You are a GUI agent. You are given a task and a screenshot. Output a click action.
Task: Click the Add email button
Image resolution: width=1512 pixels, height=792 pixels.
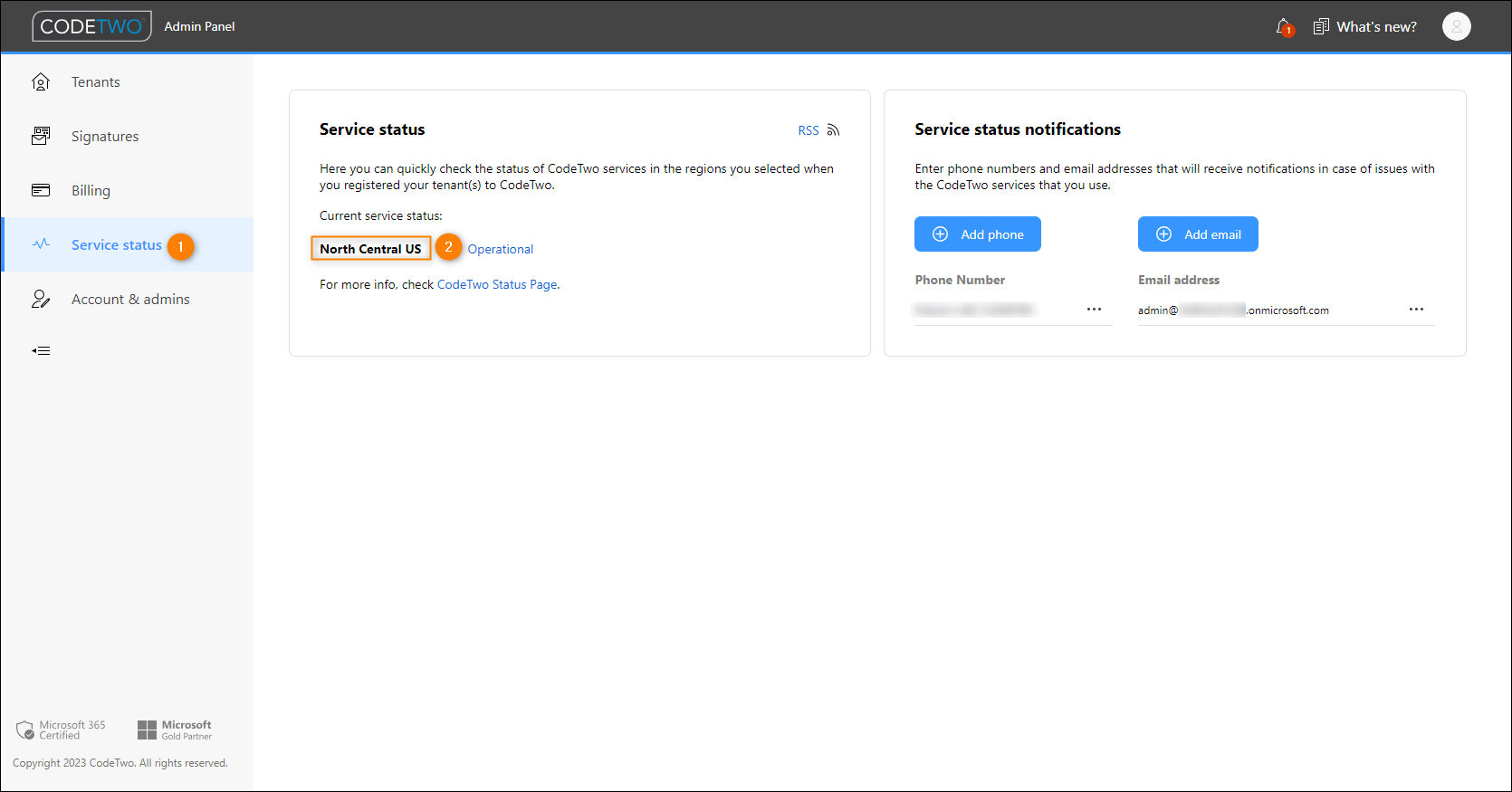click(1198, 234)
